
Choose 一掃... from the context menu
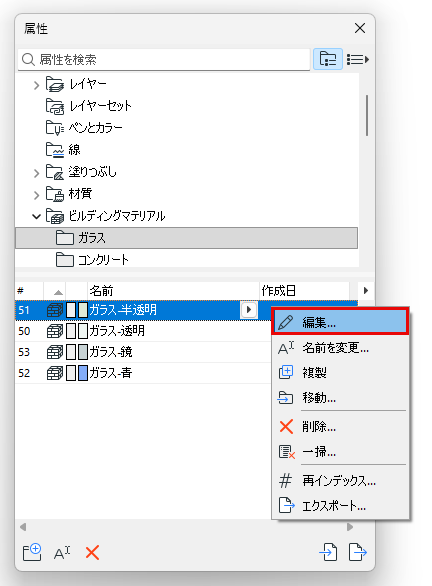point(340,452)
